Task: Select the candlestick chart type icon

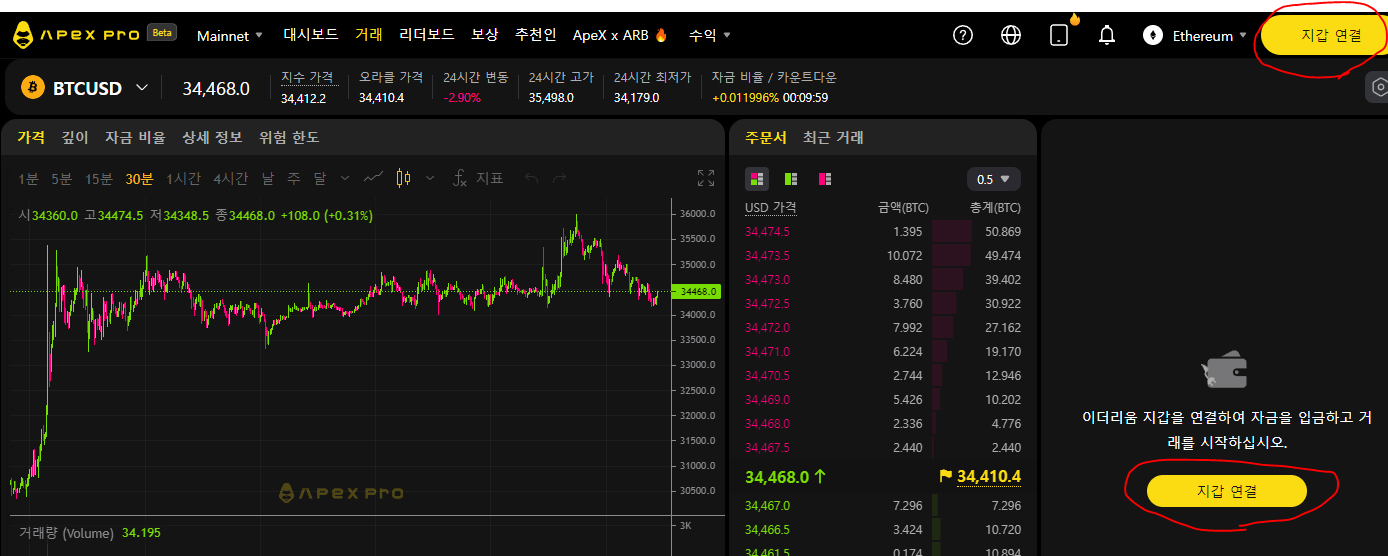Action: pyautogui.click(x=404, y=178)
